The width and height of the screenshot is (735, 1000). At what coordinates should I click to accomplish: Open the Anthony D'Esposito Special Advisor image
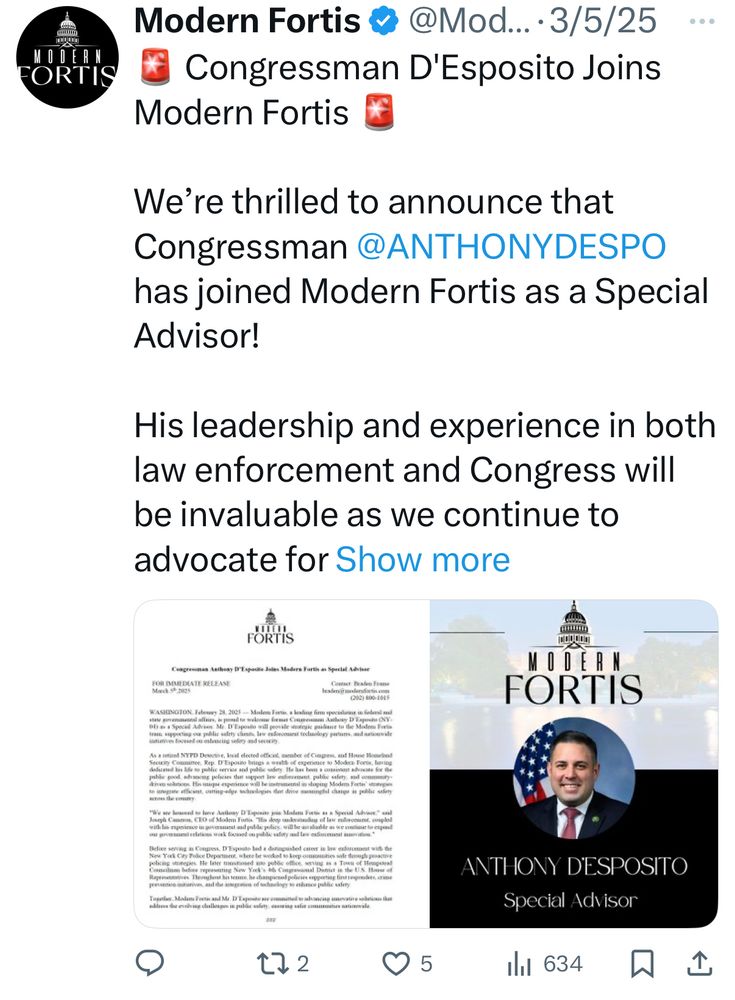[x=573, y=764]
